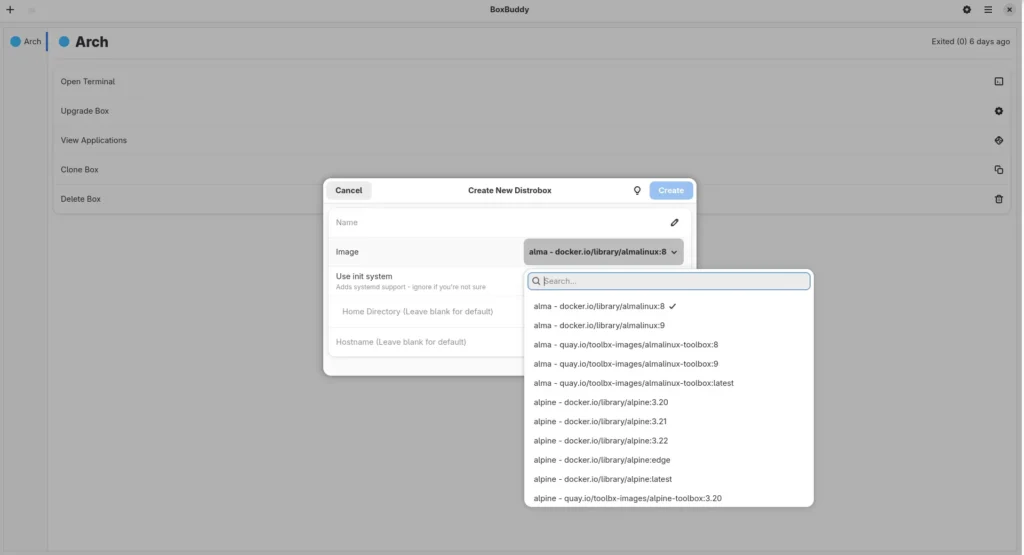The image size is (1024, 555).
Task: Click the Exited (0) 6 days ago status
Action: [970, 41]
